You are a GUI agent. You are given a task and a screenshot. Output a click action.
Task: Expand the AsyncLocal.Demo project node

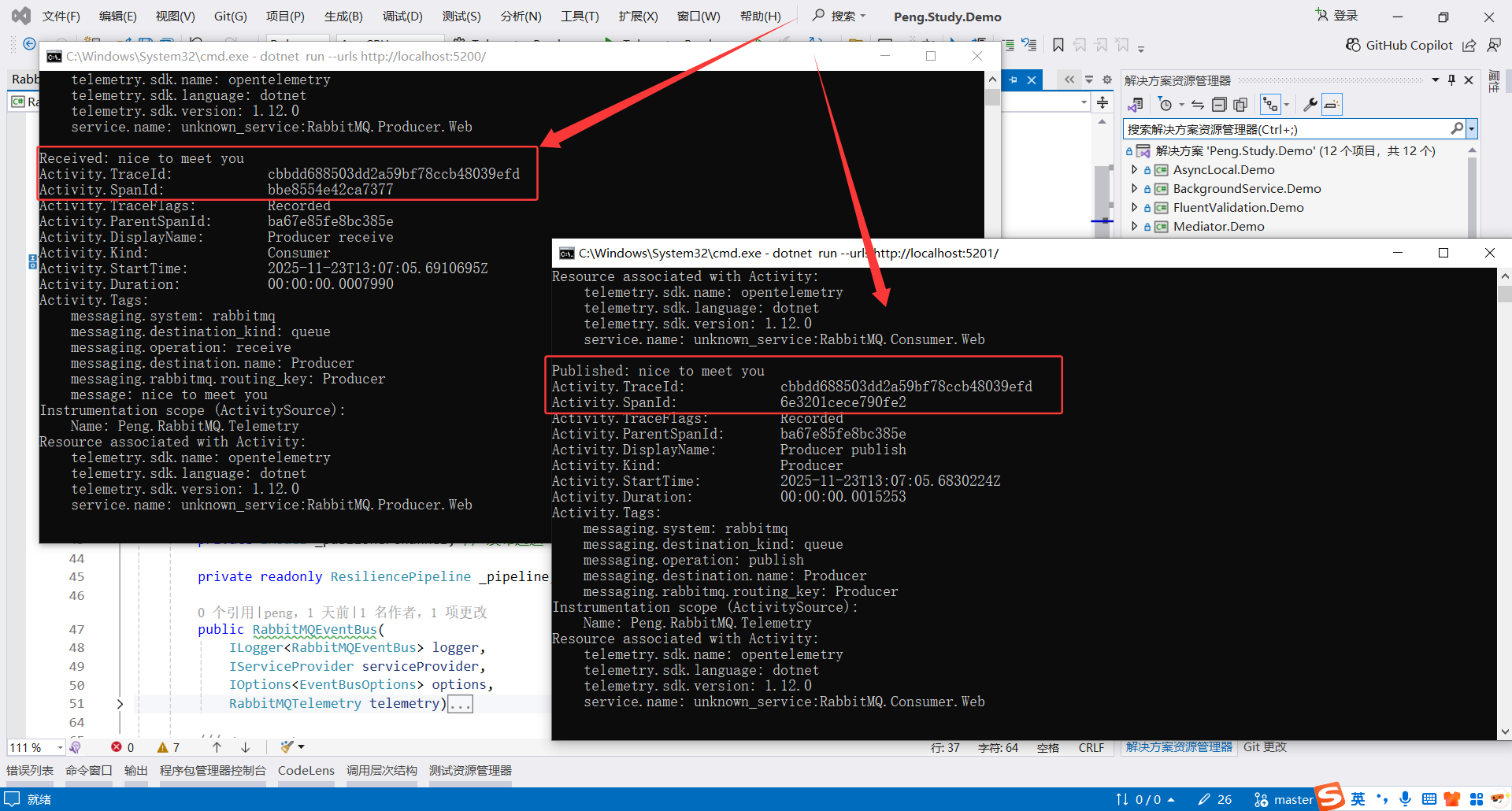1134,169
